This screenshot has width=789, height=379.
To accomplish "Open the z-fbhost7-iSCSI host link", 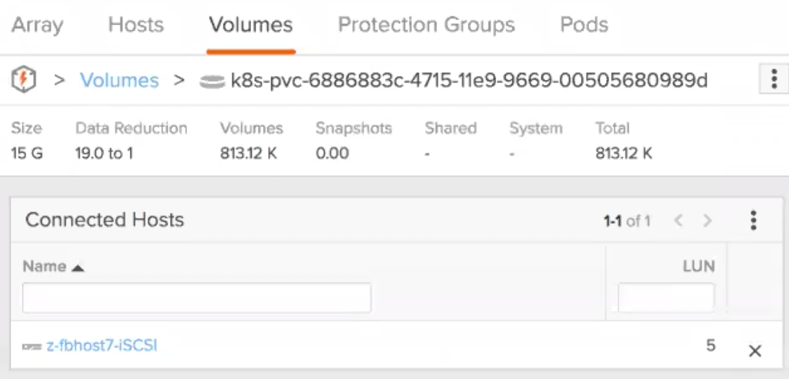I will point(102,346).
